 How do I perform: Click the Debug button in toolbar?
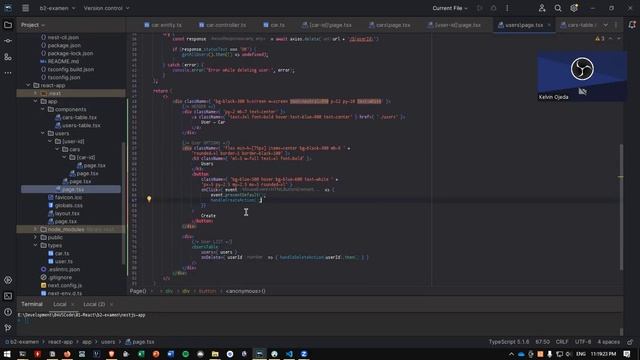pyautogui.click(x=493, y=8)
